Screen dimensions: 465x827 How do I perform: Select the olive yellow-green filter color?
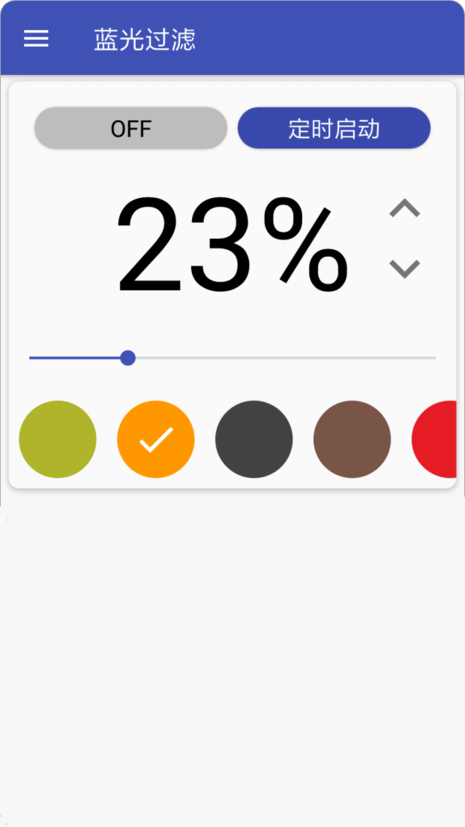tap(57, 439)
